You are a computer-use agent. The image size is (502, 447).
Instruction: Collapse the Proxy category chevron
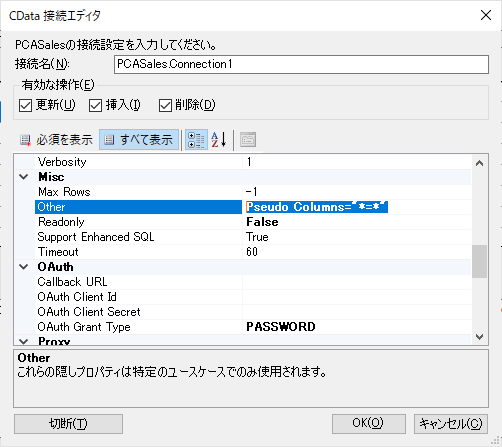(x=24, y=341)
